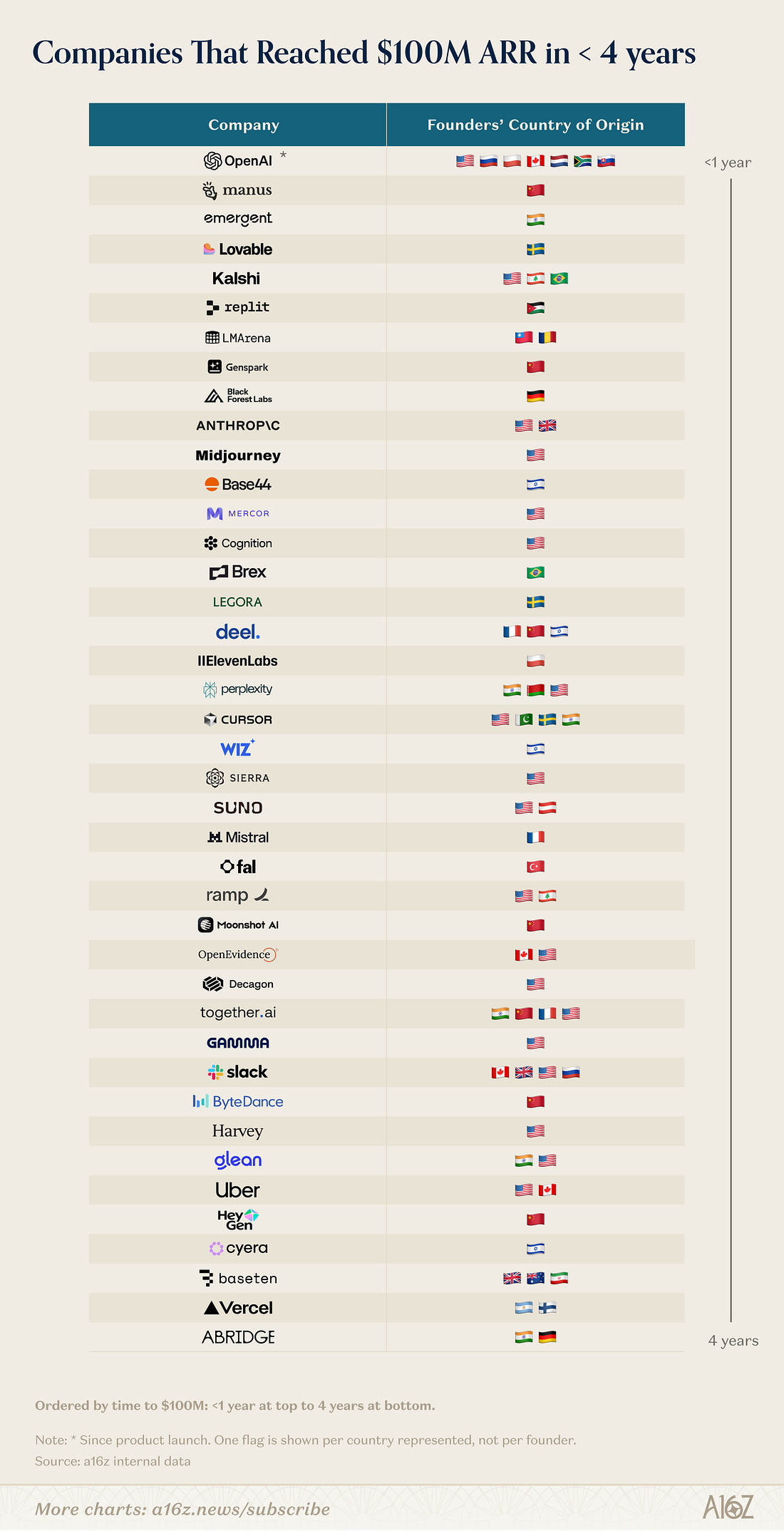Click the Turkish flag beside fal
The width and height of the screenshot is (784, 1531).
tap(535, 867)
